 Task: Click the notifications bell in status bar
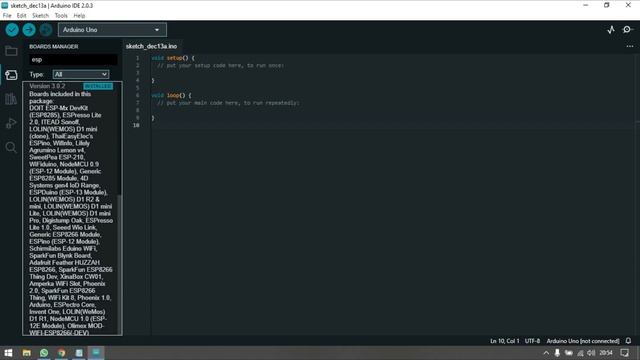(x=628, y=341)
